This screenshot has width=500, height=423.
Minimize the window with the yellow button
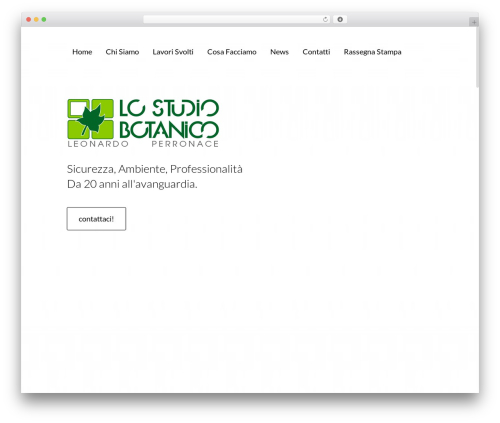pyautogui.click(x=36, y=19)
